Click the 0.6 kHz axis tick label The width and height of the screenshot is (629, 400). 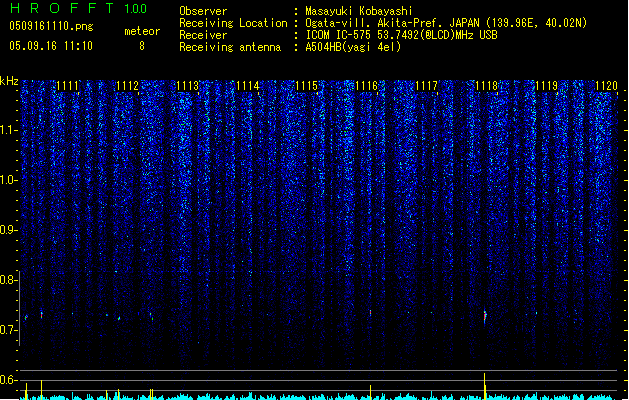(x=8, y=380)
